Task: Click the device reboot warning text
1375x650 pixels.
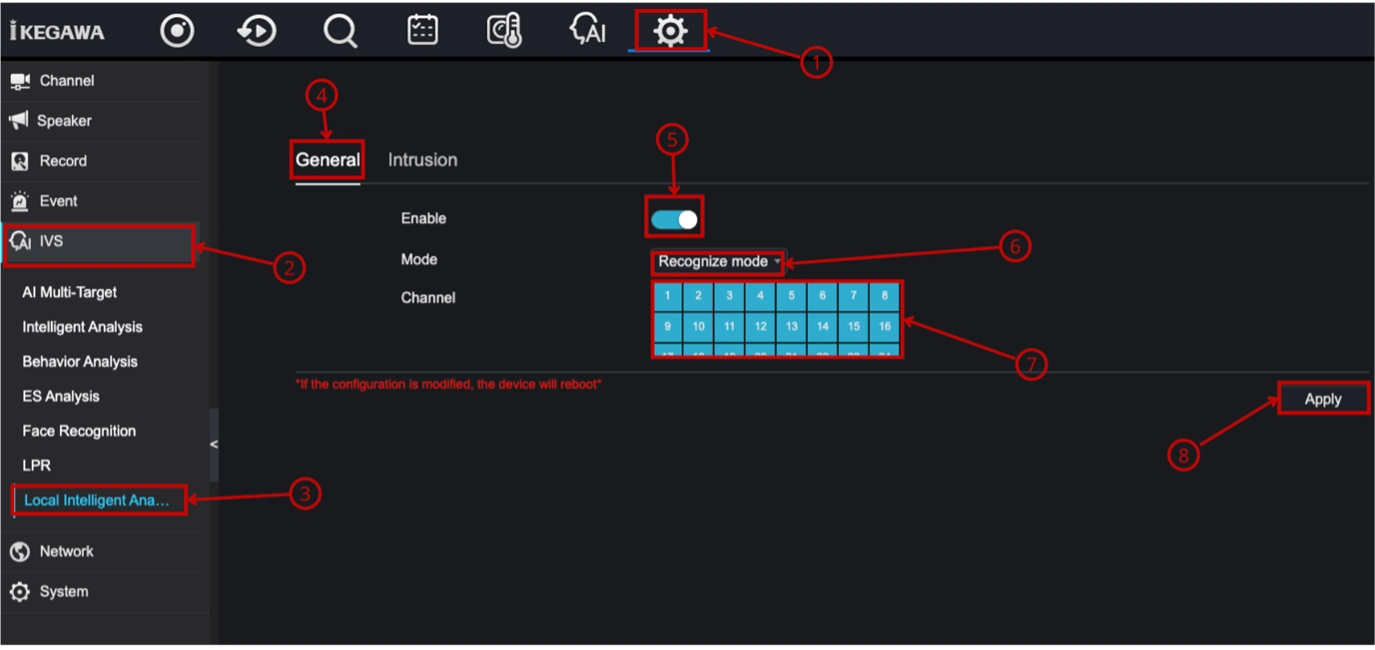Action: (x=448, y=384)
